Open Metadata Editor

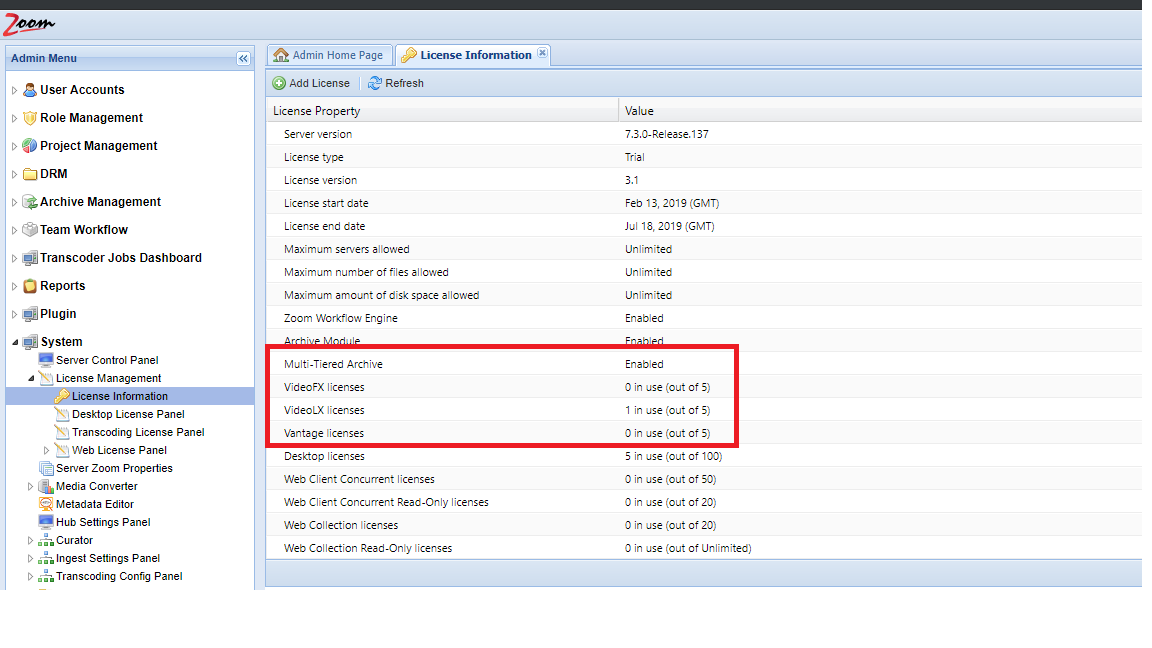(x=95, y=504)
